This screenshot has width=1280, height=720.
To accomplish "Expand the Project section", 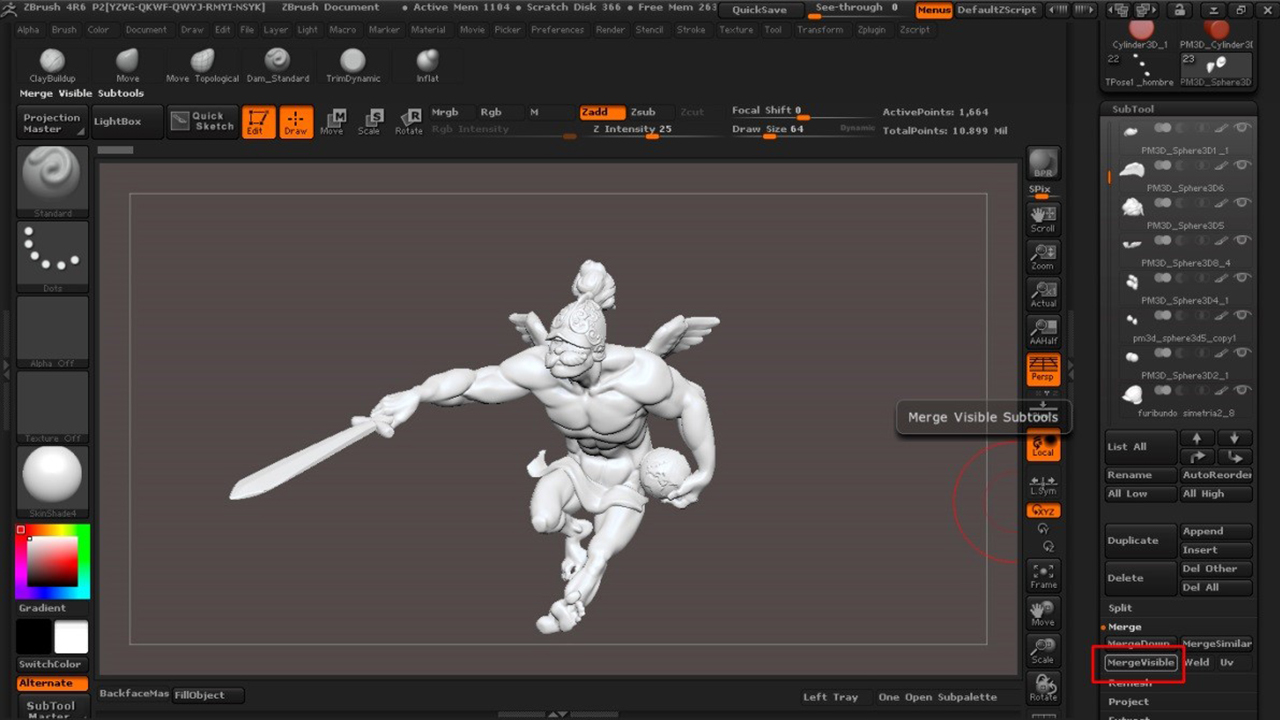I will tap(1128, 702).
